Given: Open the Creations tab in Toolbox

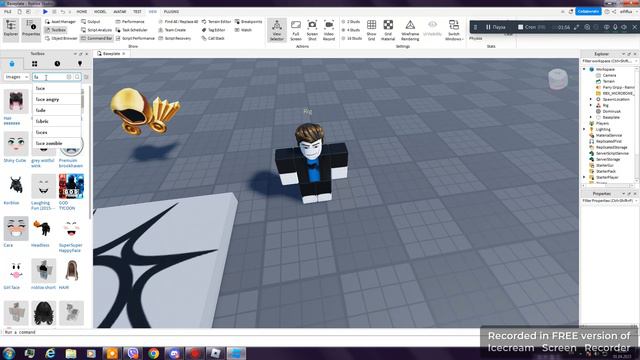Looking at the screenshot, I should (80, 64).
